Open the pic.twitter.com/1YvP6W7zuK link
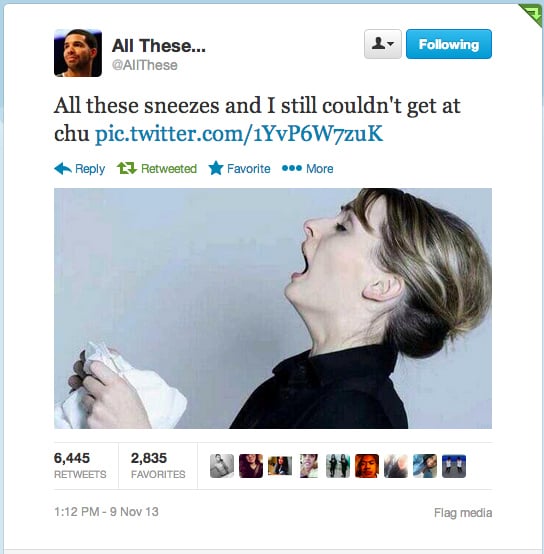 coord(239,134)
